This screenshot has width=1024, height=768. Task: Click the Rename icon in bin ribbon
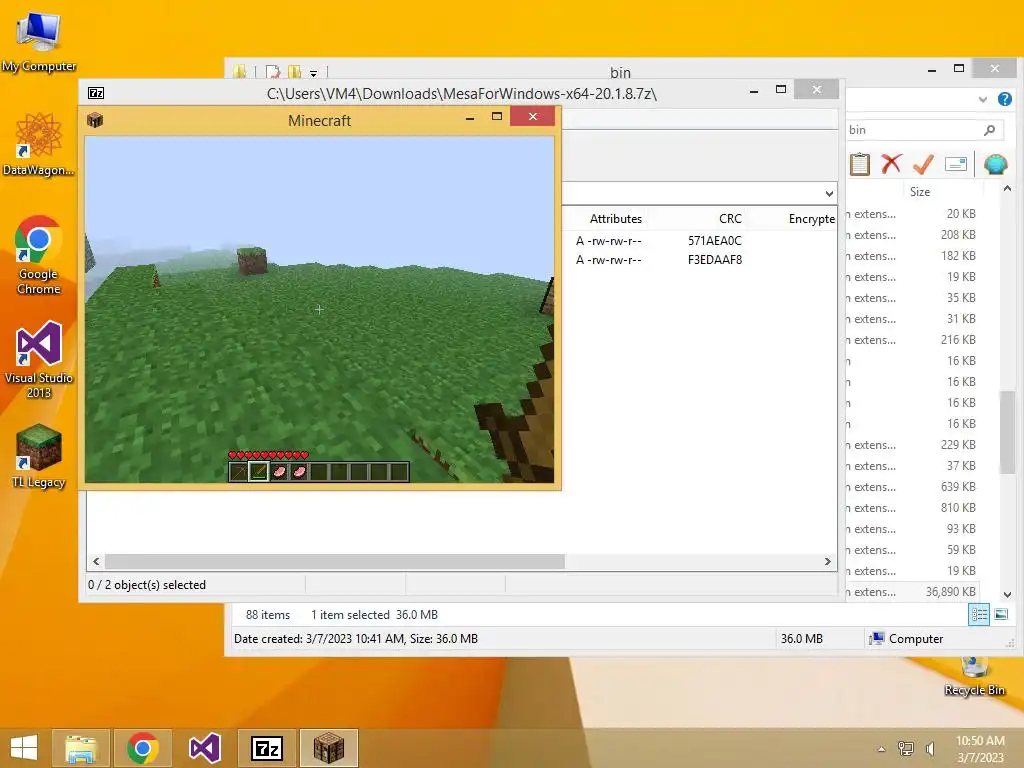(x=955, y=164)
